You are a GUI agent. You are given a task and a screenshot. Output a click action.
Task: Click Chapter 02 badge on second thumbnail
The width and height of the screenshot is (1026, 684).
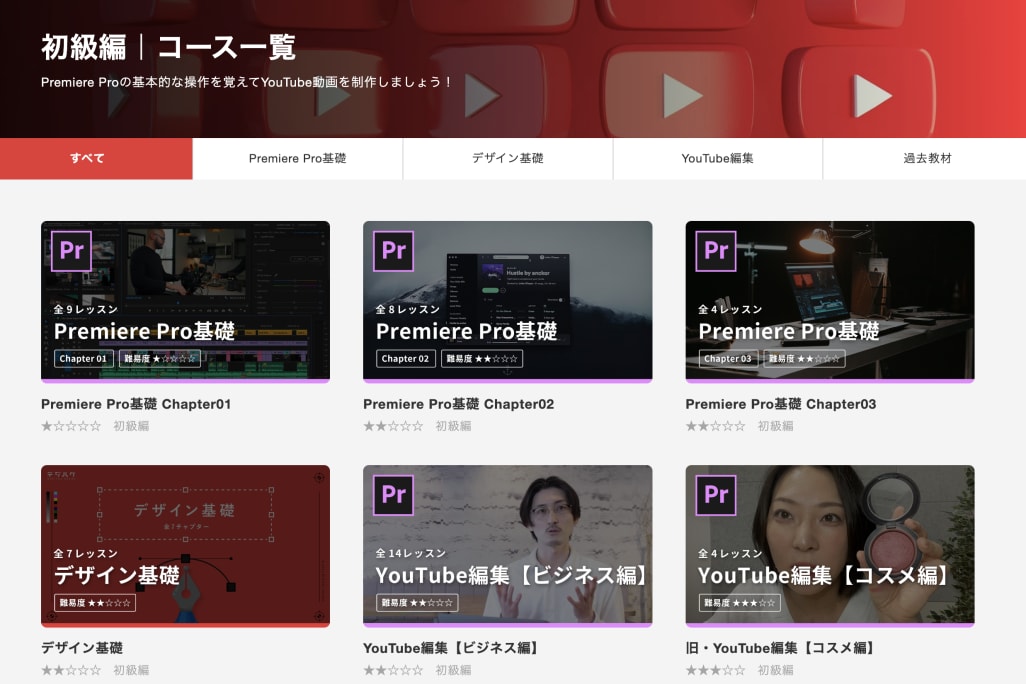(406, 359)
